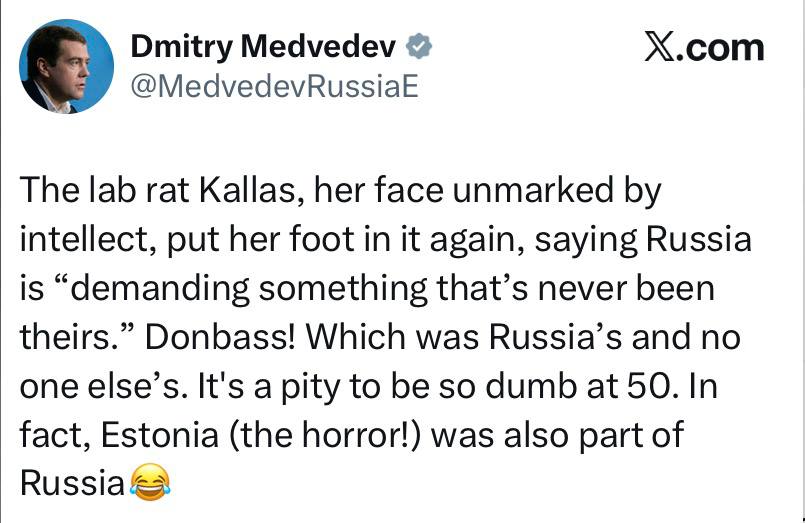This screenshot has height=523, width=805.
Task: Open the Dmitry Medvedev display name
Action: pos(263,45)
